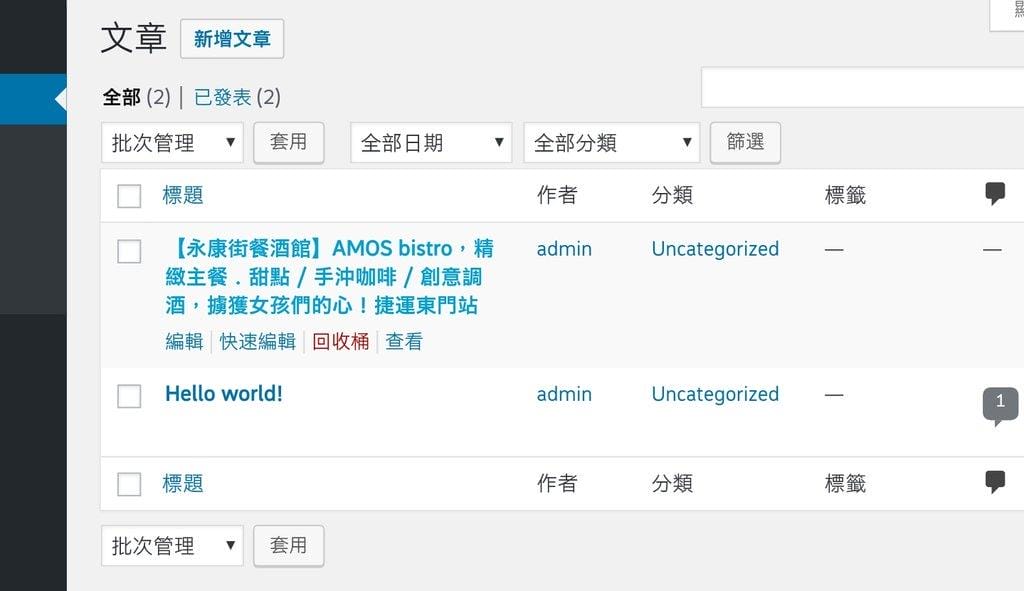Image resolution: width=1024 pixels, height=591 pixels.
Task: Click 查看 to view AMOS bistro post
Action: pos(404,342)
